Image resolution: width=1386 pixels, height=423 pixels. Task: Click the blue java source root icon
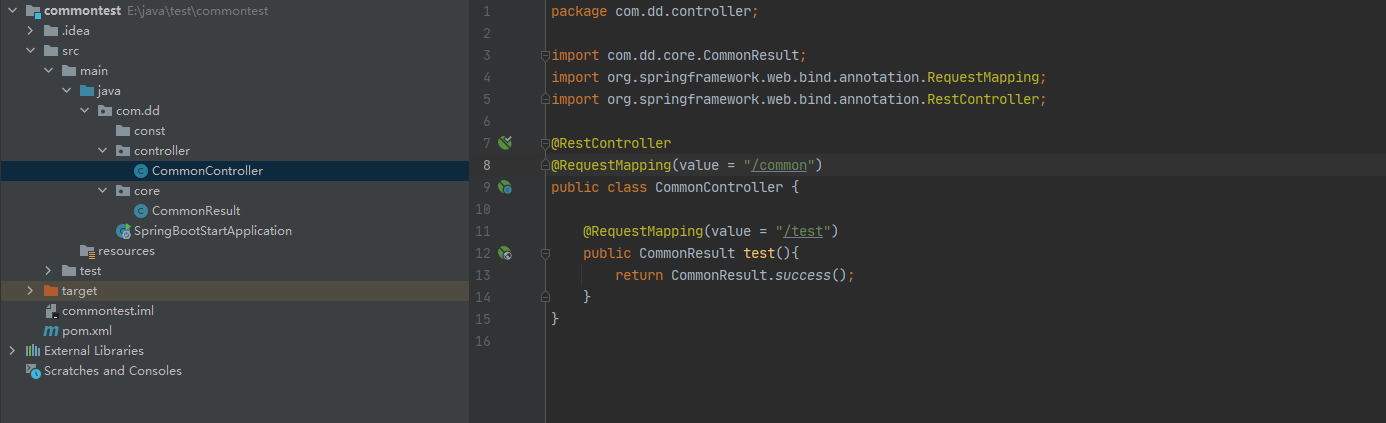tap(87, 91)
